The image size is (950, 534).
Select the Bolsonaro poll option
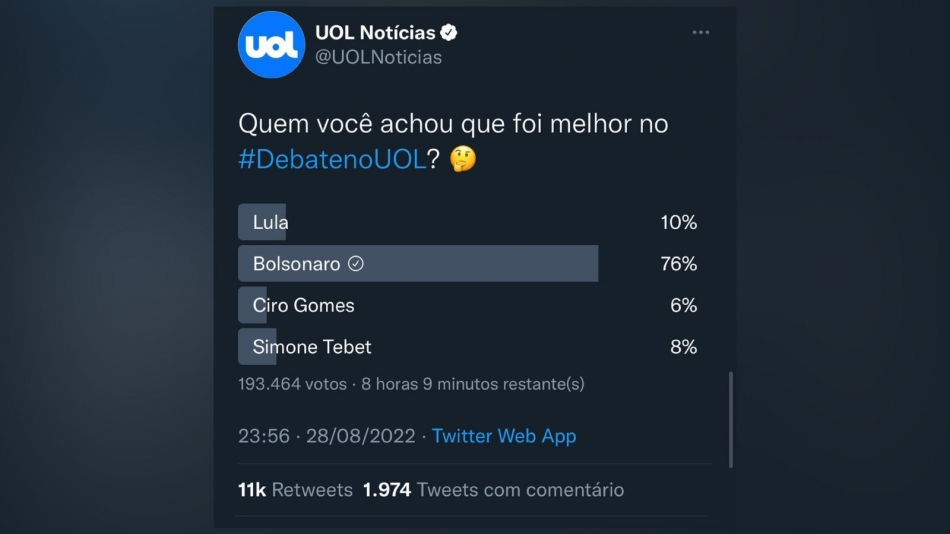pos(297,264)
